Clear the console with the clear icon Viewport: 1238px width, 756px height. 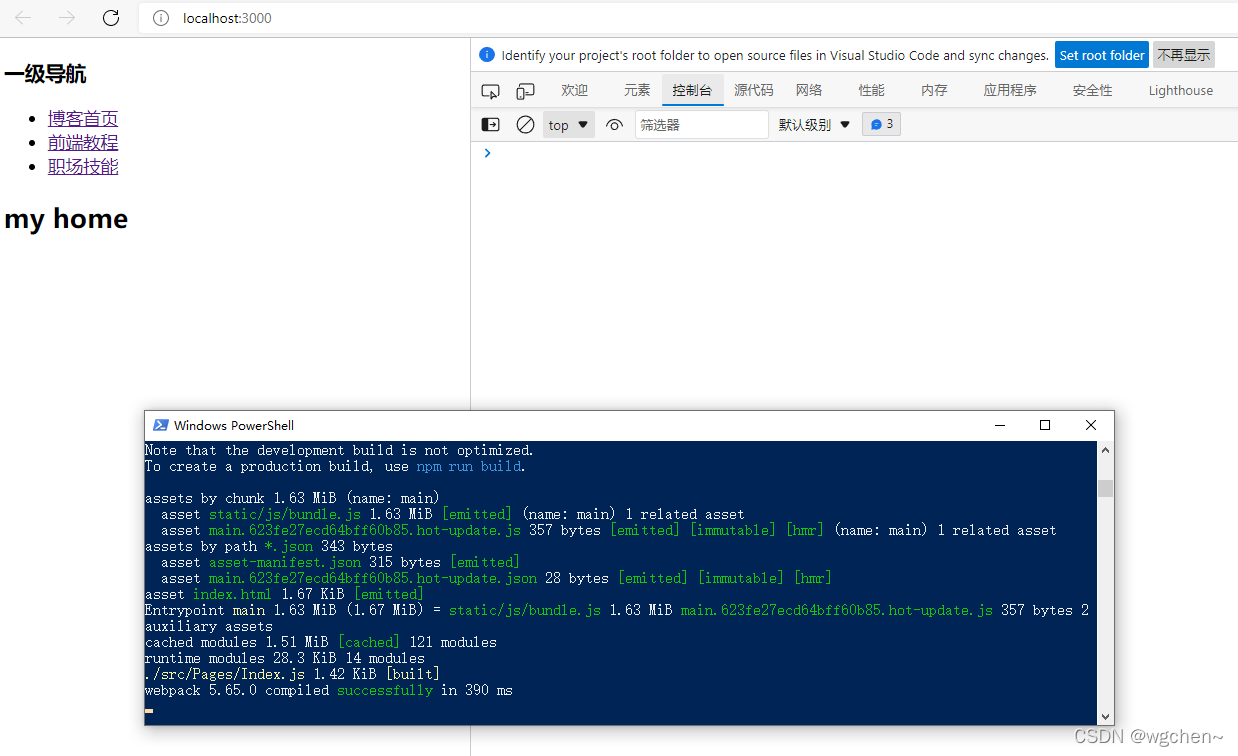(525, 125)
